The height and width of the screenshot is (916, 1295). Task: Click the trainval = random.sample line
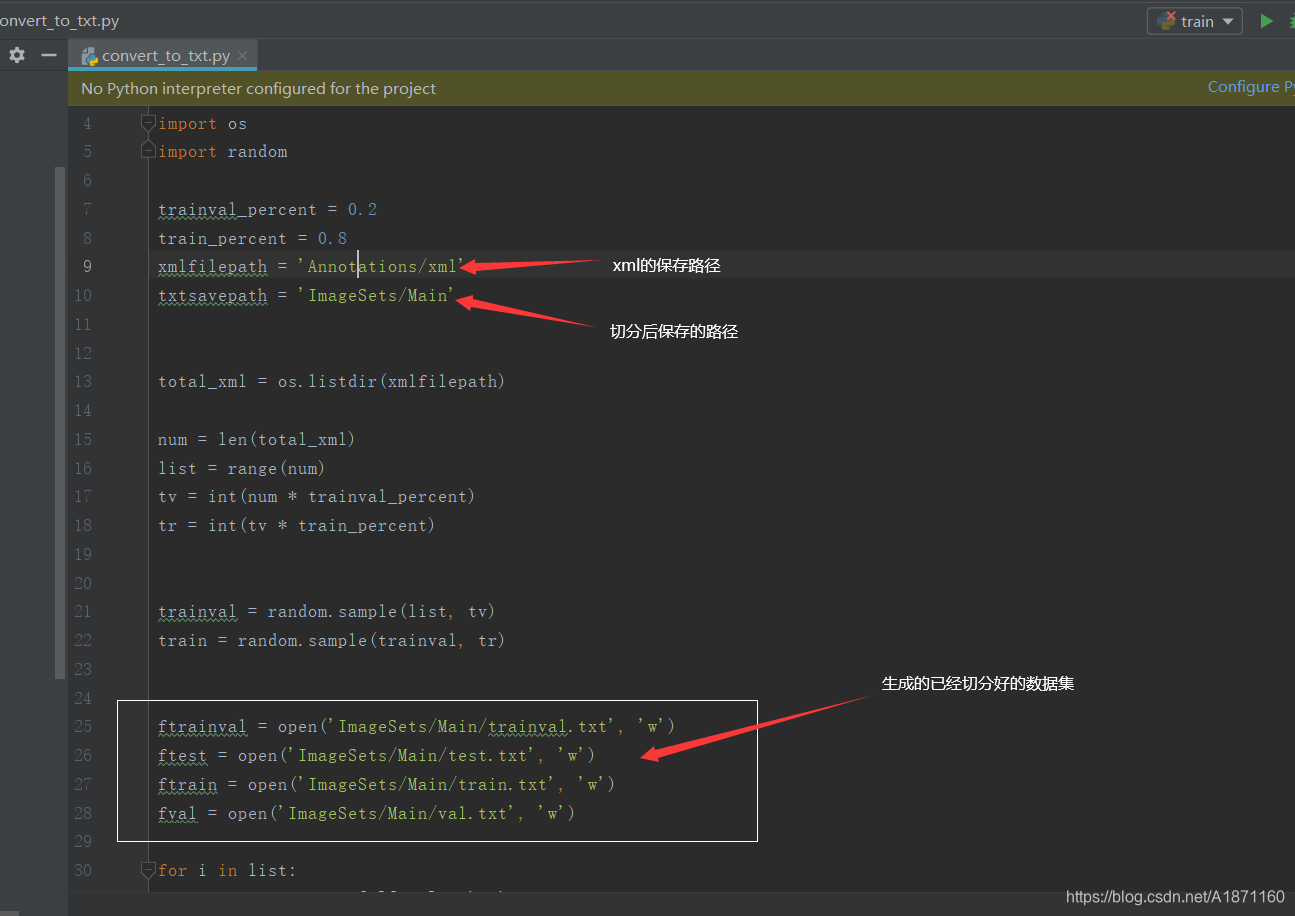pyautogui.click(x=327, y=612)
